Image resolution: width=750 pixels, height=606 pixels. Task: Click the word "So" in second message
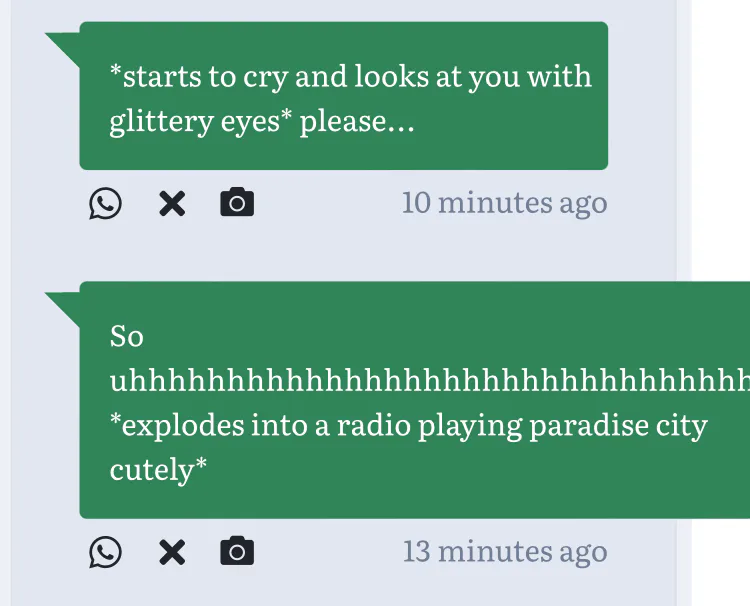(x=127, y=337)
